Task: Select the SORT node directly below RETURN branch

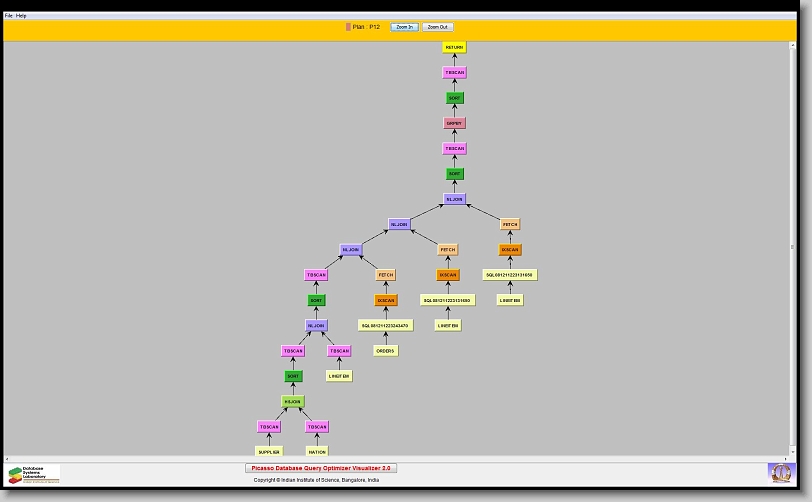Action: 455,98
